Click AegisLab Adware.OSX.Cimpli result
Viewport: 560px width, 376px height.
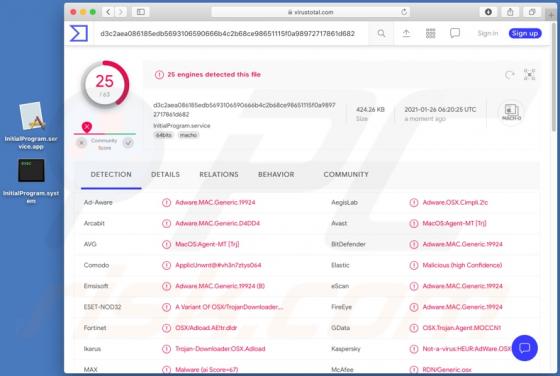(455, 202)
